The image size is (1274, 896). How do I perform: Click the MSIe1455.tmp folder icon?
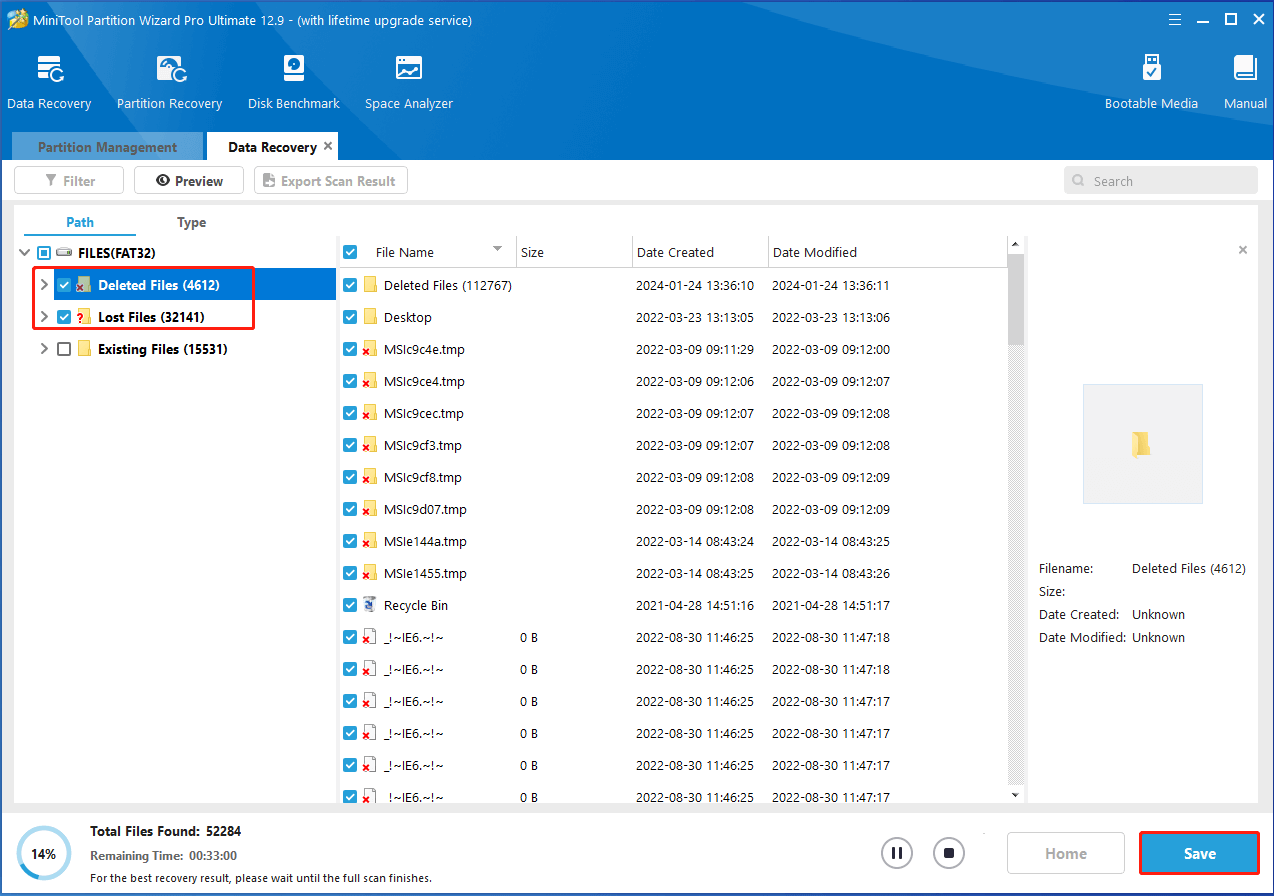(369, 573)
